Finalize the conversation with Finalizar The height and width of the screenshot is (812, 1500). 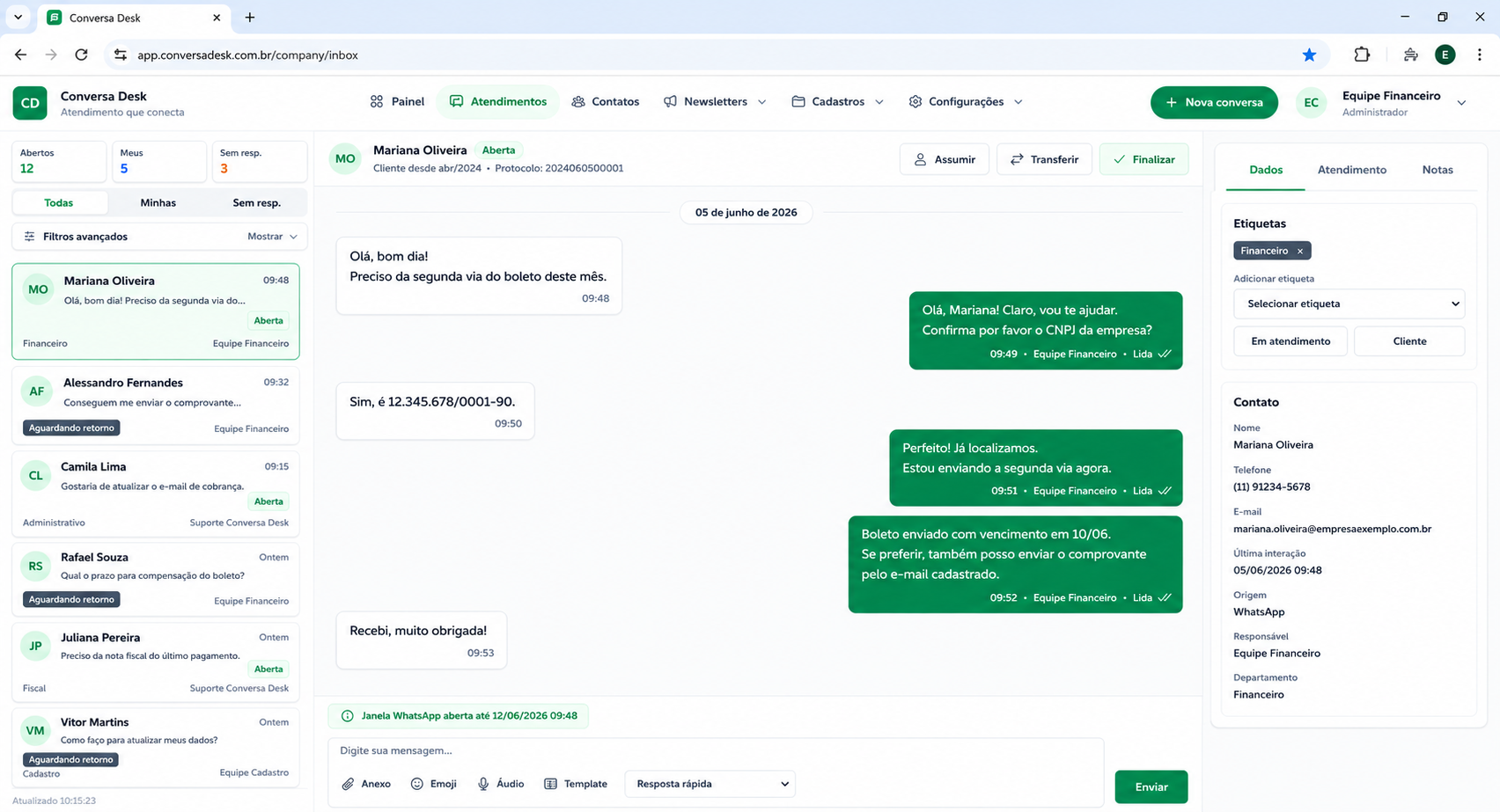(x=1143, y=159)
